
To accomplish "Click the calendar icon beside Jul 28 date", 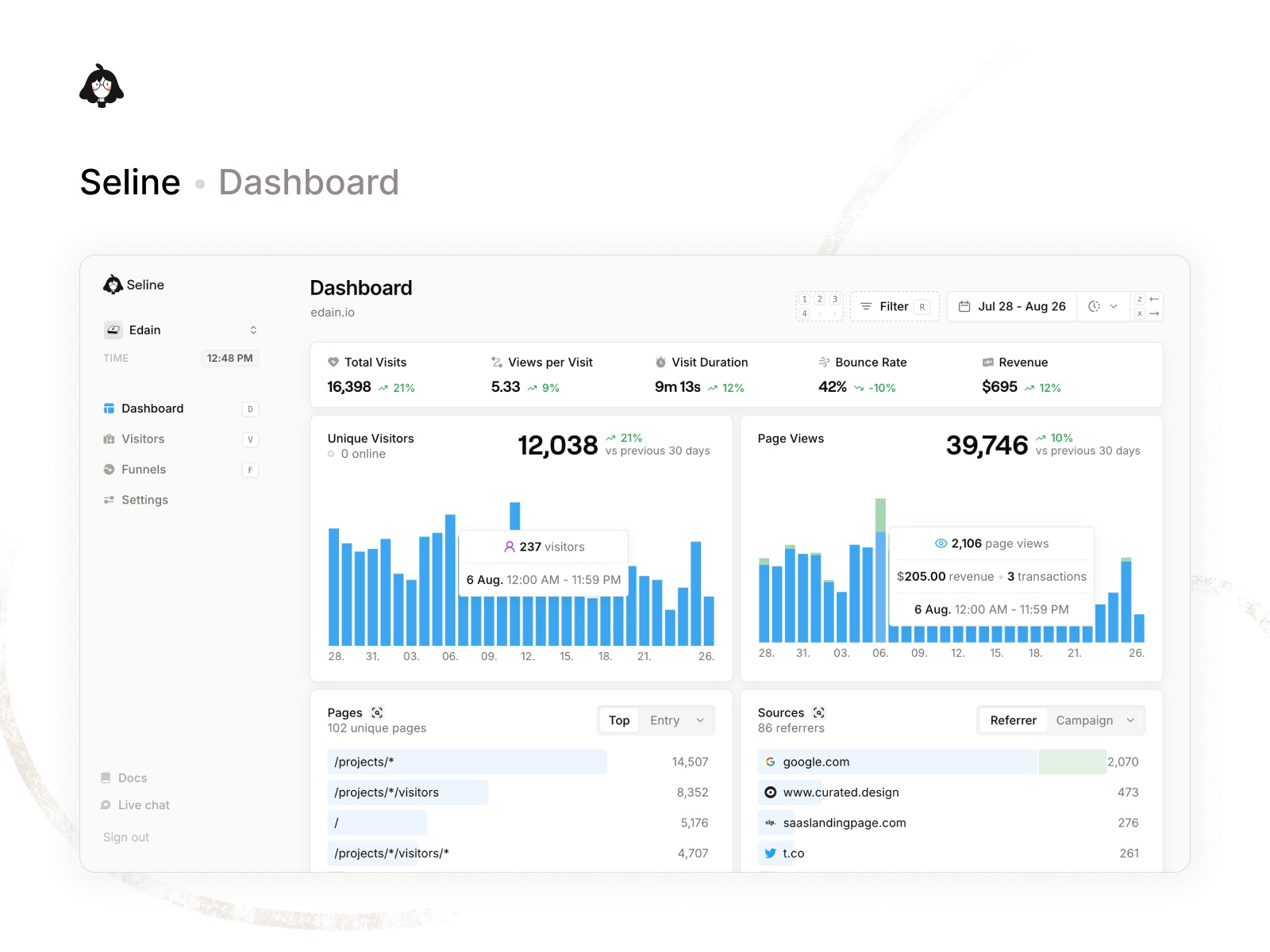I will pos(965,306).
